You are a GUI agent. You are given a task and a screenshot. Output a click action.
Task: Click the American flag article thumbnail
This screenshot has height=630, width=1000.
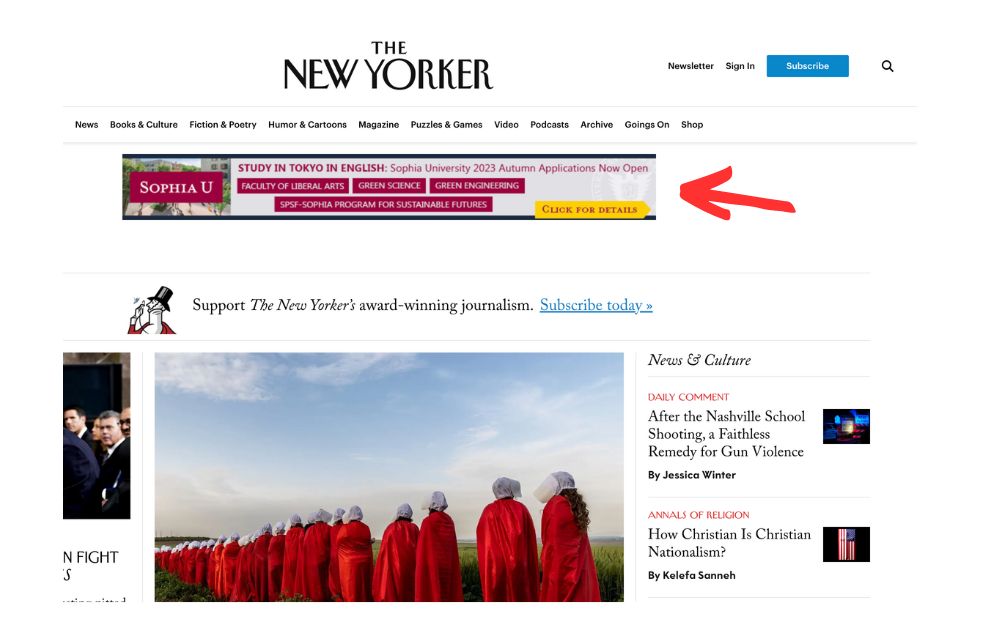[846, 545]
